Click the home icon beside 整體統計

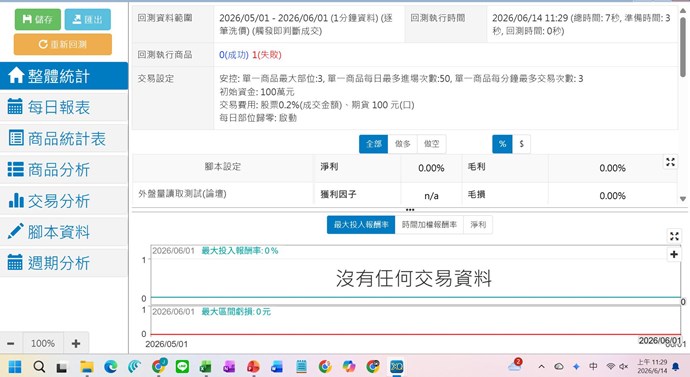(x=16, y=75)
